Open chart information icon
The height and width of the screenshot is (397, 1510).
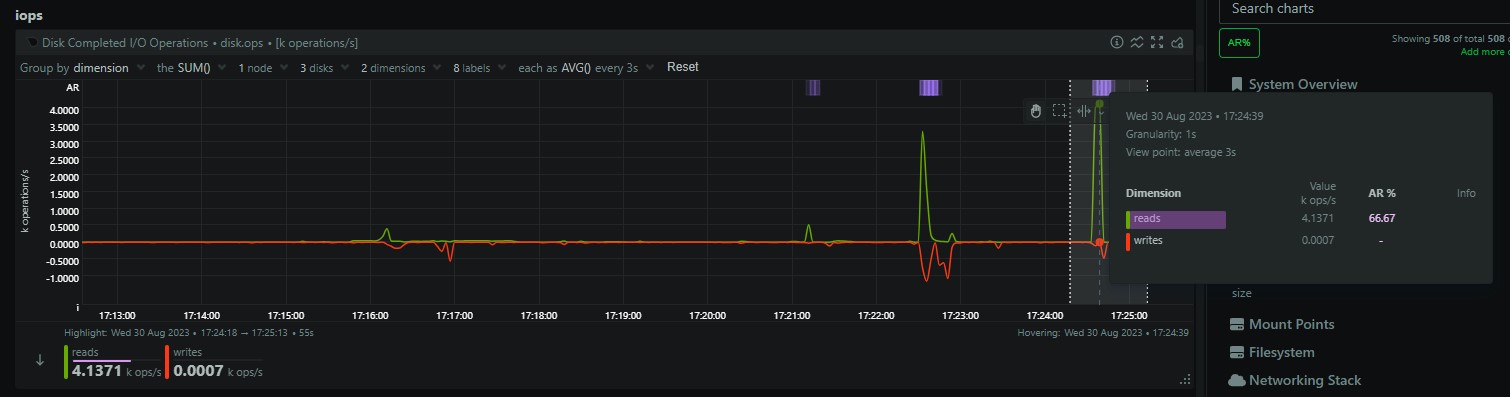pos(1117,42)
